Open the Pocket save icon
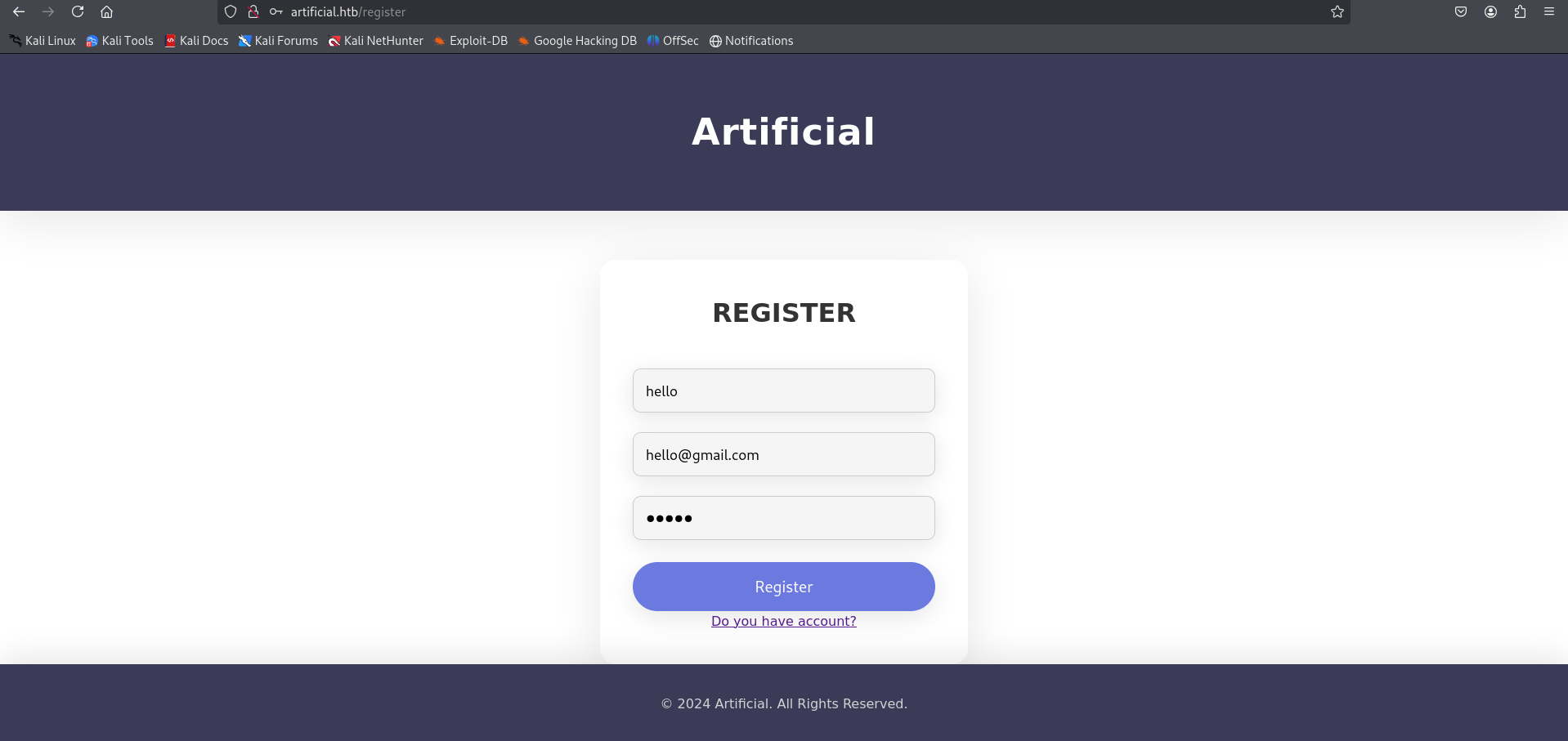The height and width of the screenshot is (741, 1568). 1461,12
